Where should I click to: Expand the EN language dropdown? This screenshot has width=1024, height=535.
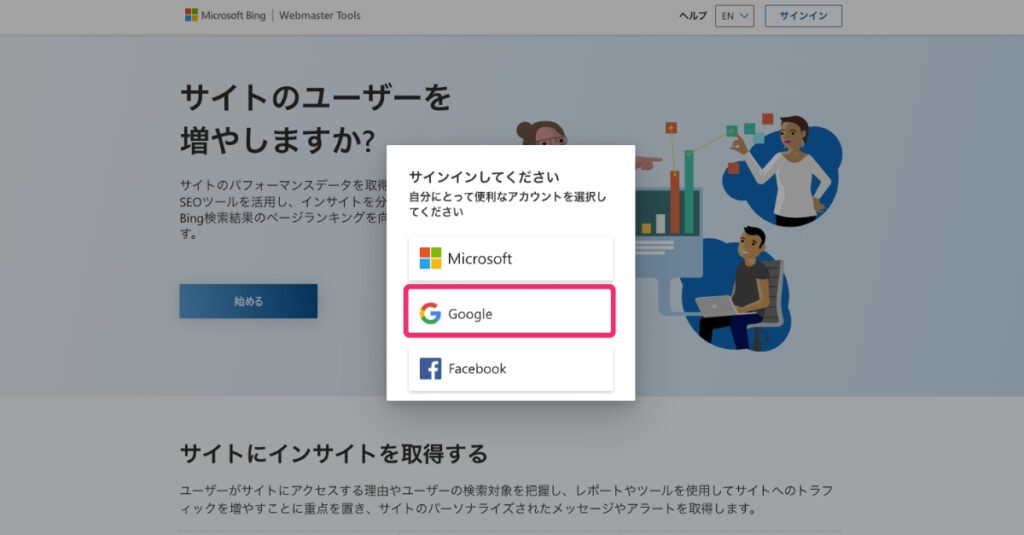pyautogui.click(x=734, y=16)
